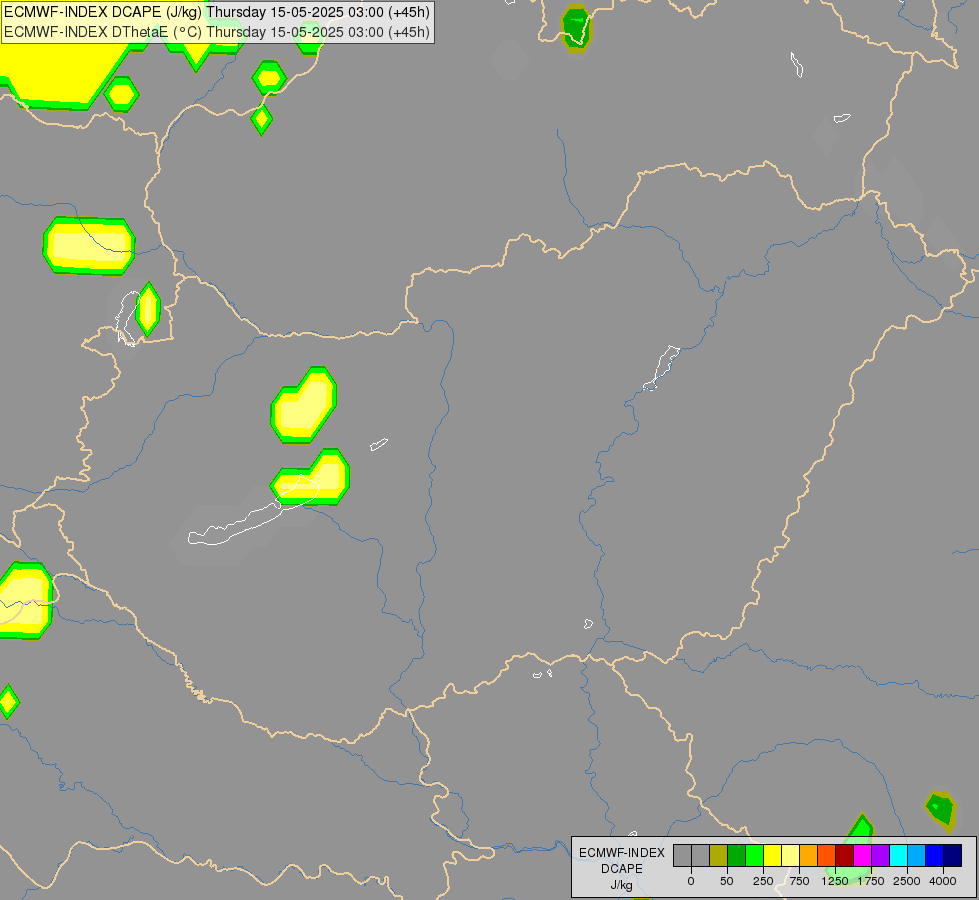
Task: Select the navy legend swatch
Action: (x=953, y=856)
